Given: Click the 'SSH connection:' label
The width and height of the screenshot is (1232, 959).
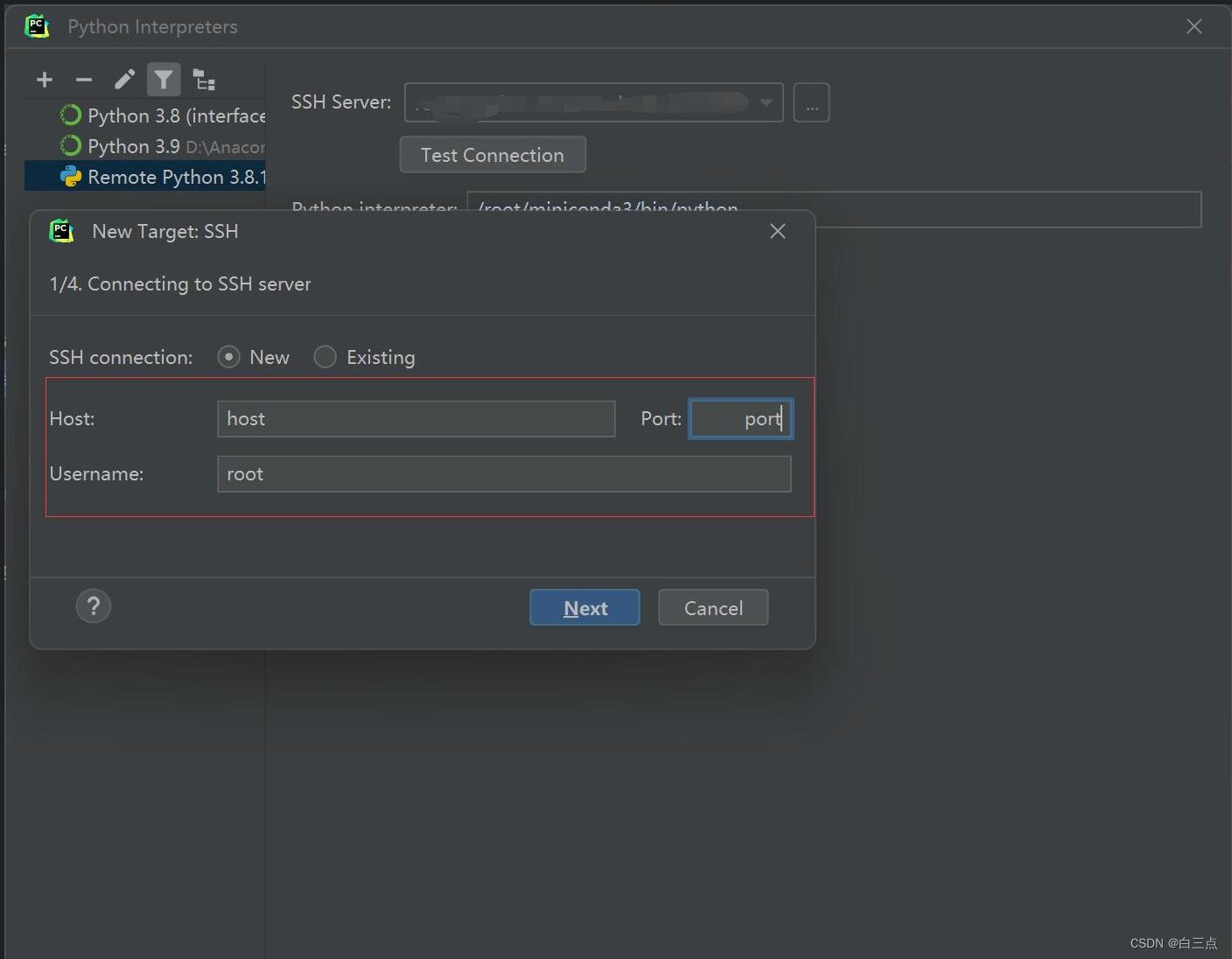Looking at the screenshot, I should pyautogui.click(x=121, y=357).
